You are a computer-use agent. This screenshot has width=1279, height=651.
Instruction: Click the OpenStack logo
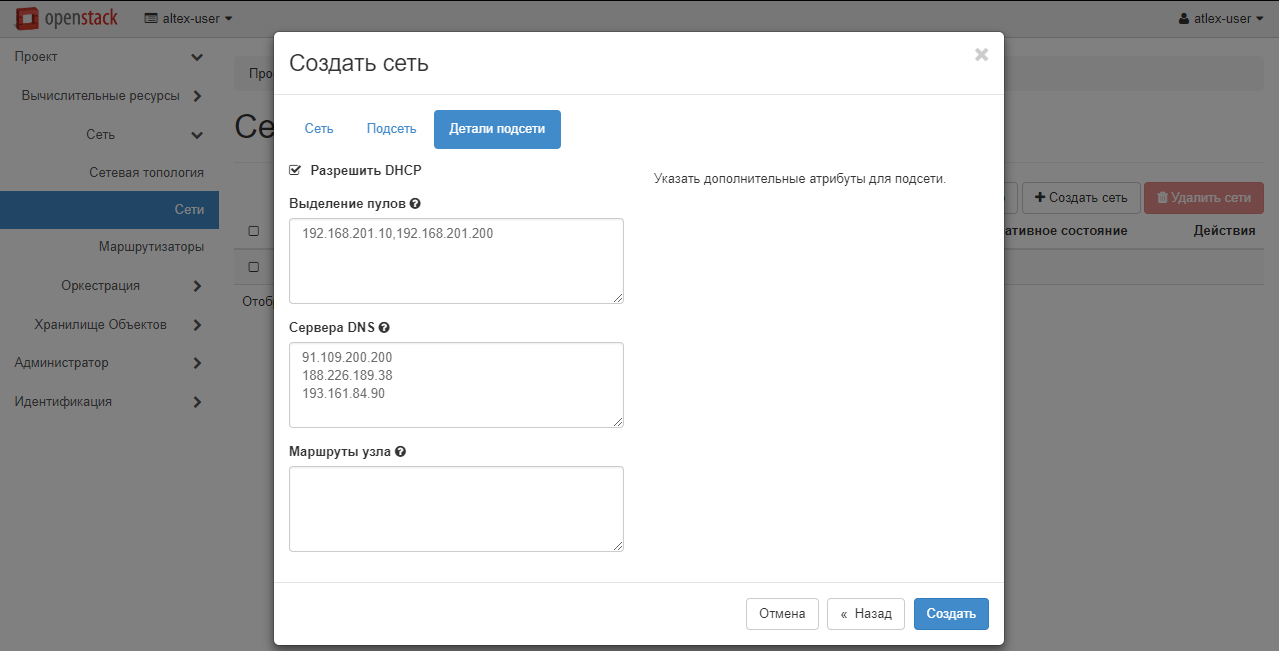coord(70,18)
